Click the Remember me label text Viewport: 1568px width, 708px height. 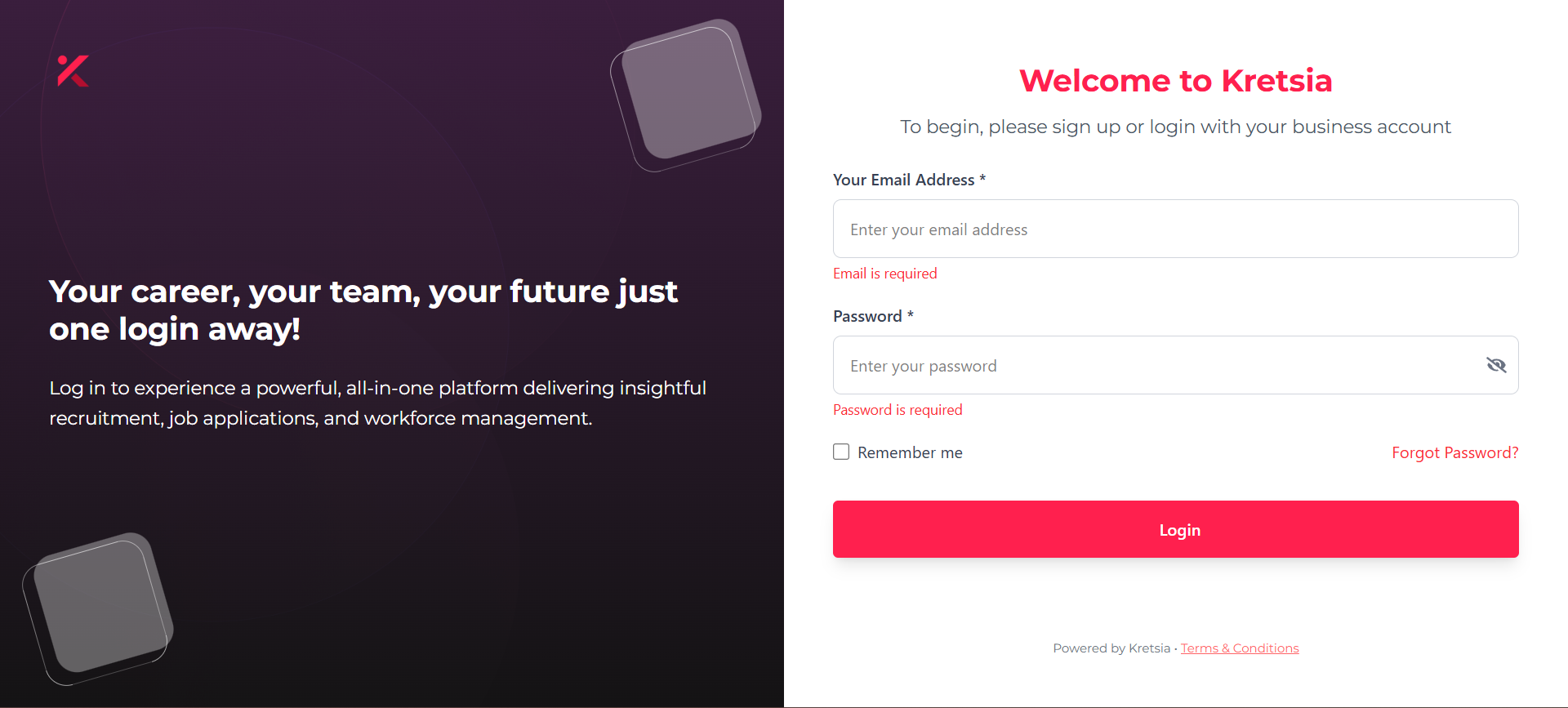[x=909, y=452]
